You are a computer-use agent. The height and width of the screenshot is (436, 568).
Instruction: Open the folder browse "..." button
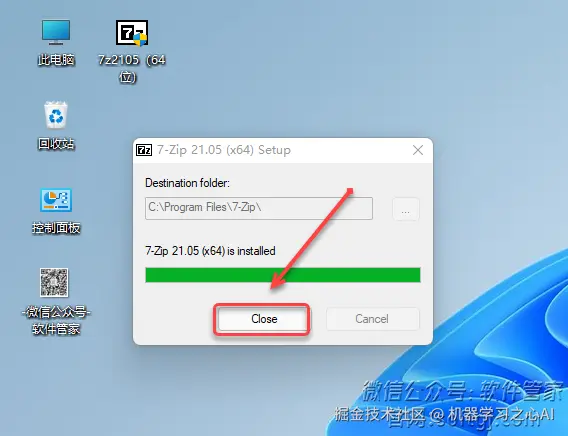click(406, 209)
